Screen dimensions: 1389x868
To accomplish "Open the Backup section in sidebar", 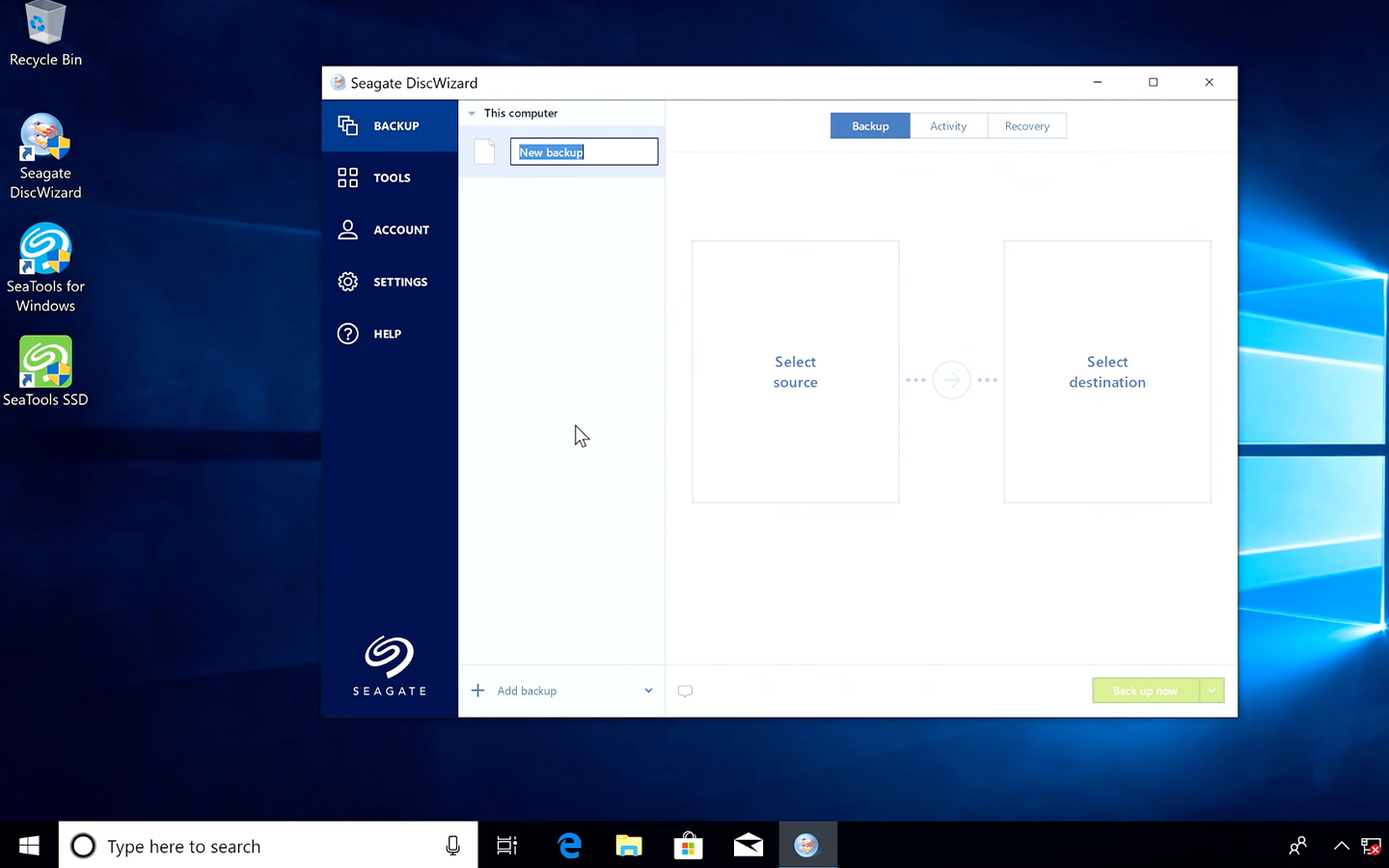I will (x=389, y=126).
